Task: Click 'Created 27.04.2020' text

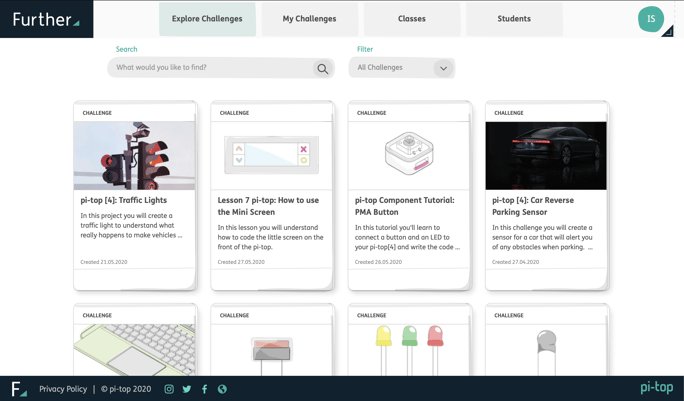Action: [x=515, y=262]
